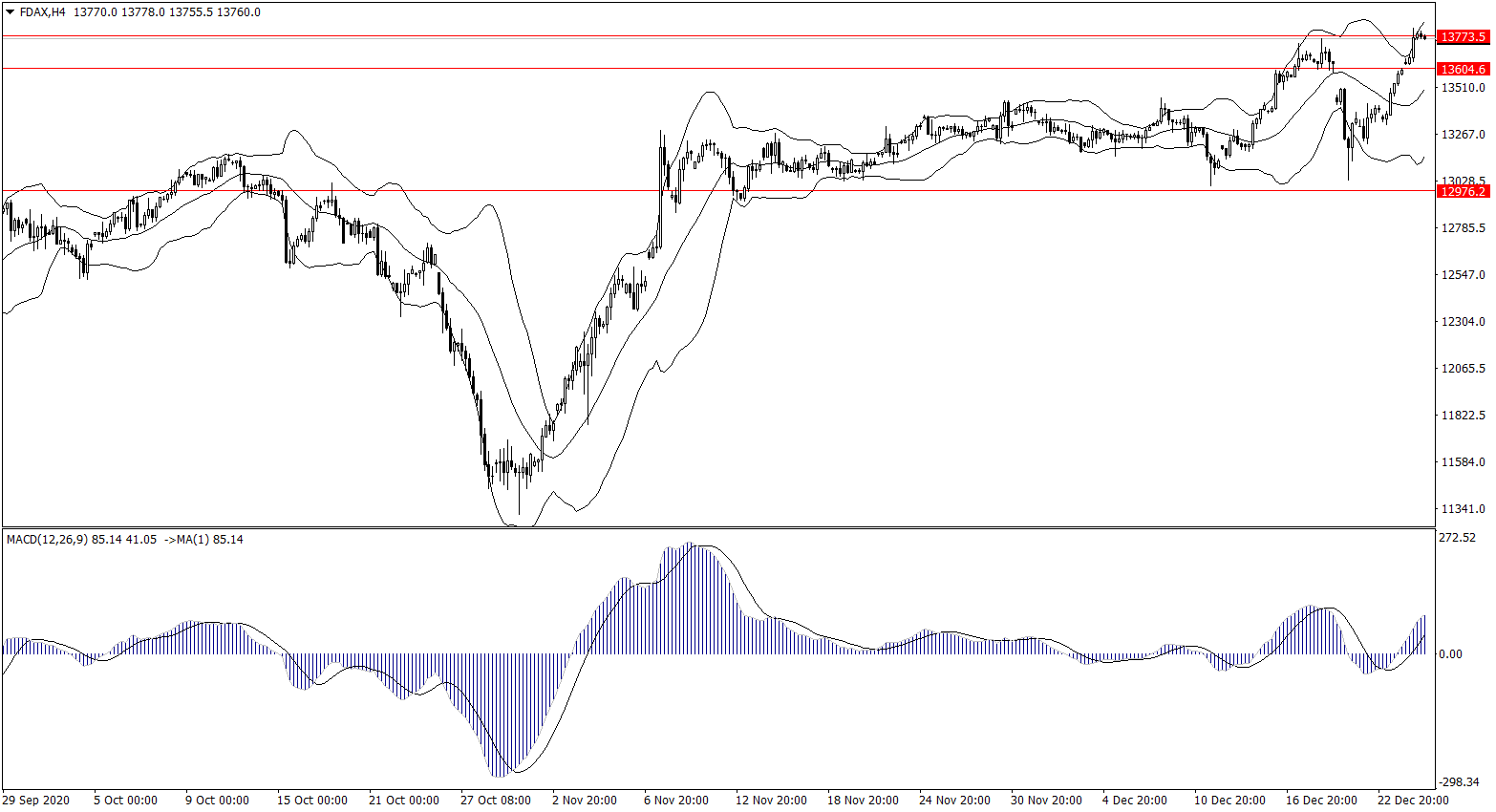The height and width of the screenshot is (812, 1496).
Task: Click the OHLC values in chart header
Action: click(x=166, y=12)
